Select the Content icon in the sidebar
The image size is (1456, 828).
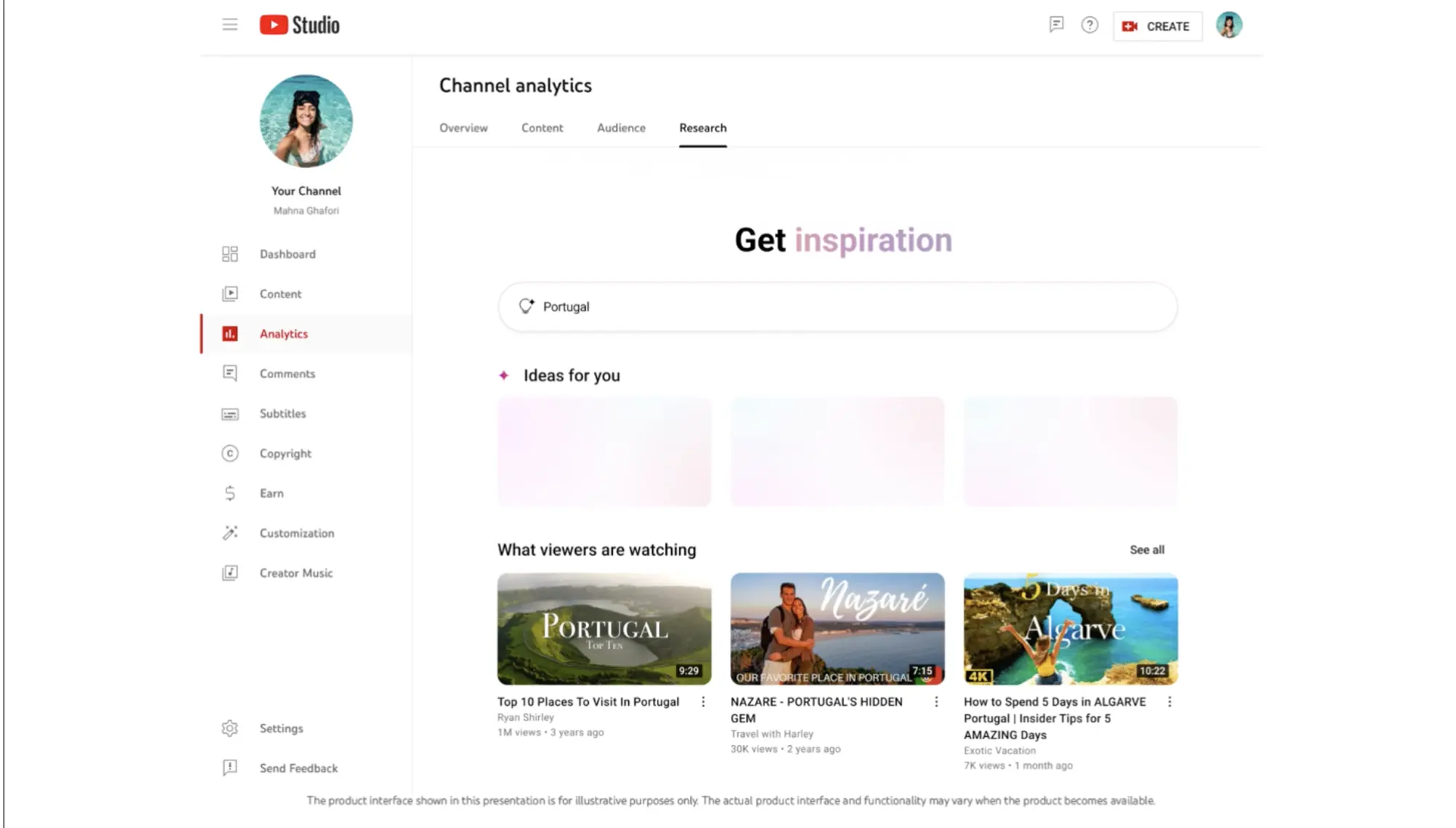[230, 293]
